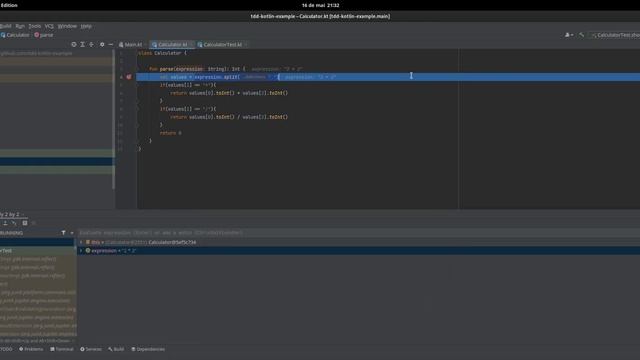640x360 pixels.
Task: Select the 'this' Calculator variable row
Action: [358, 242]
